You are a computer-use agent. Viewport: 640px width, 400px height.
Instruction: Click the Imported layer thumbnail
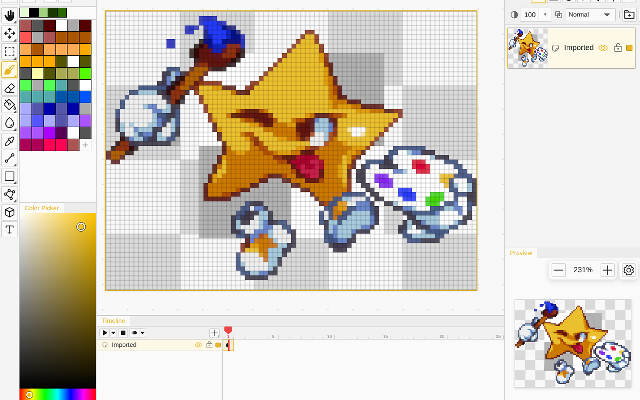coord(528,48)
